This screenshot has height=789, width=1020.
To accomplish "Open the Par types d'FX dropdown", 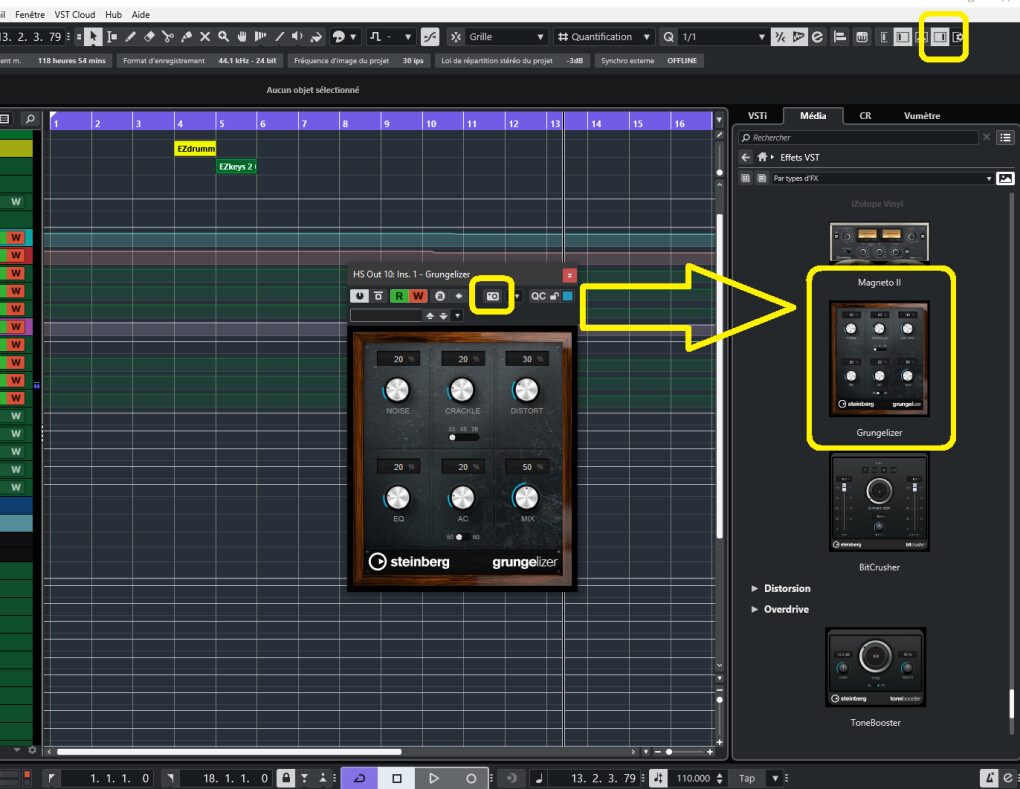I will [x=882, y=178].
